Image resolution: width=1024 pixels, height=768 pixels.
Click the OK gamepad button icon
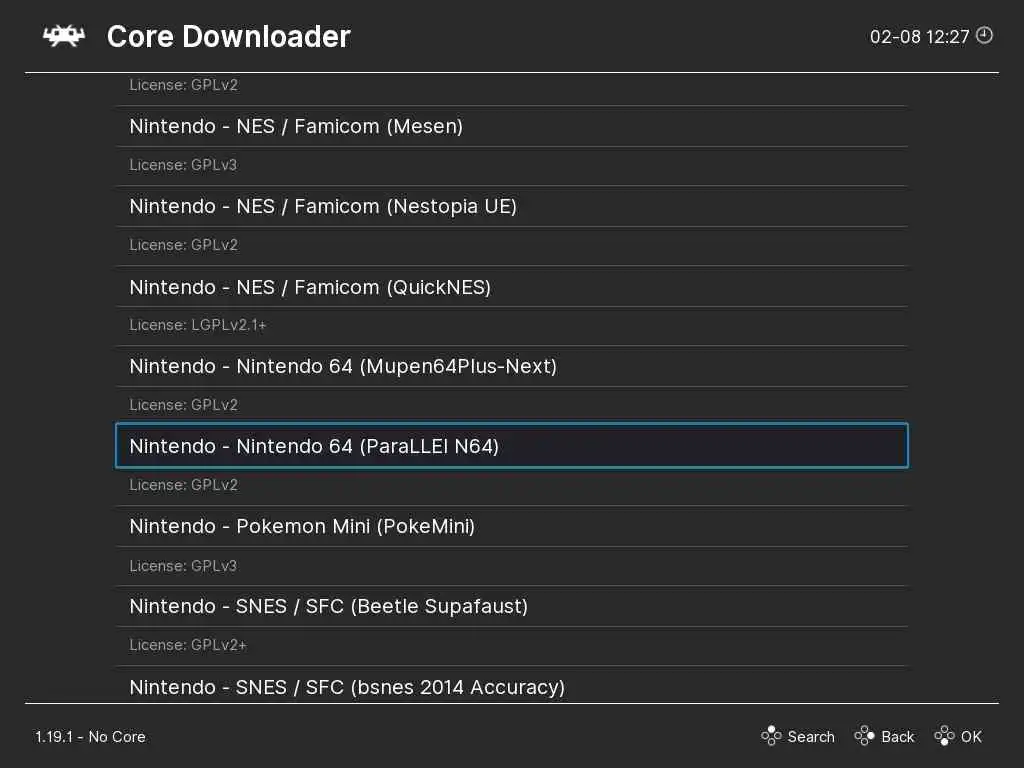pos(945,737)
